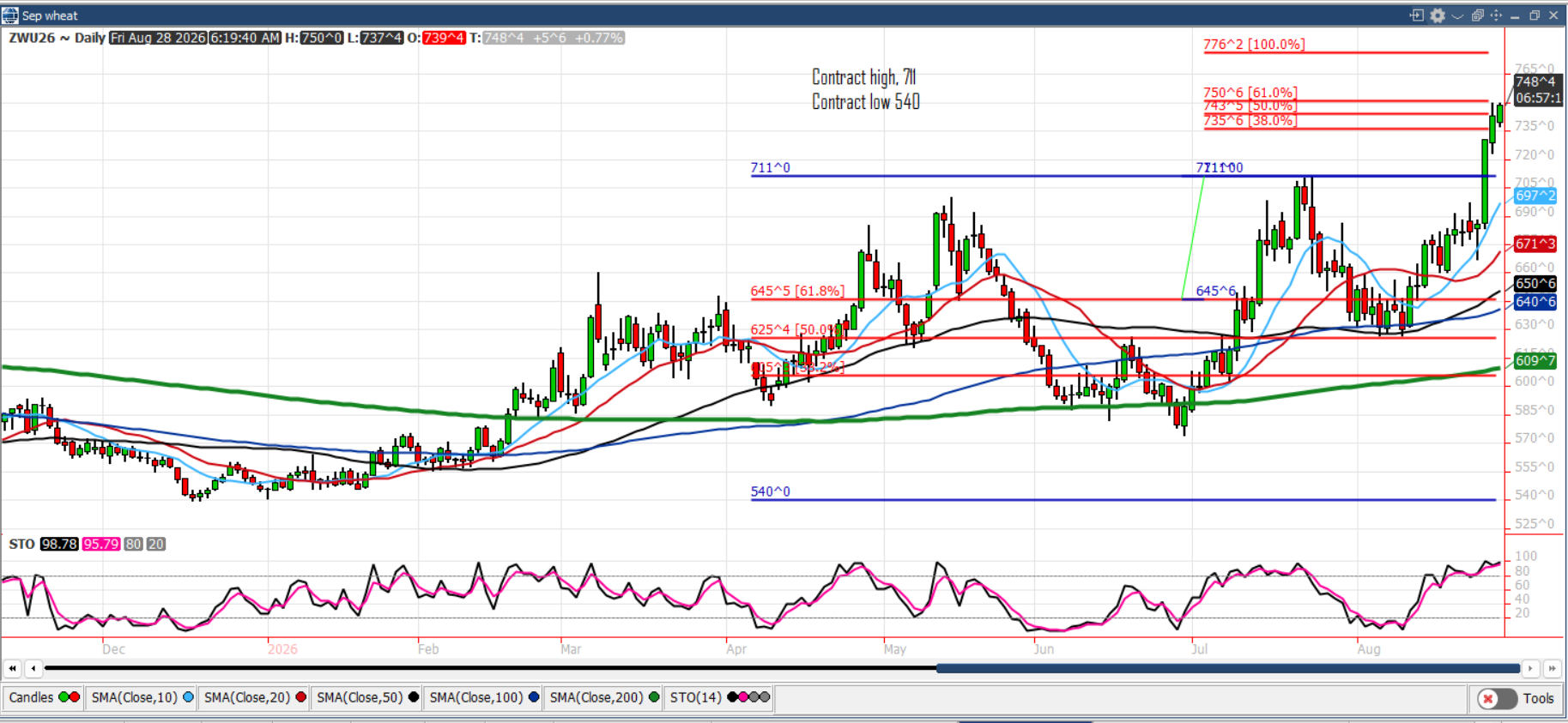Click the left 711^0 contract high label
Viewport: 1568px width, 723px height.
click(771, 167)
